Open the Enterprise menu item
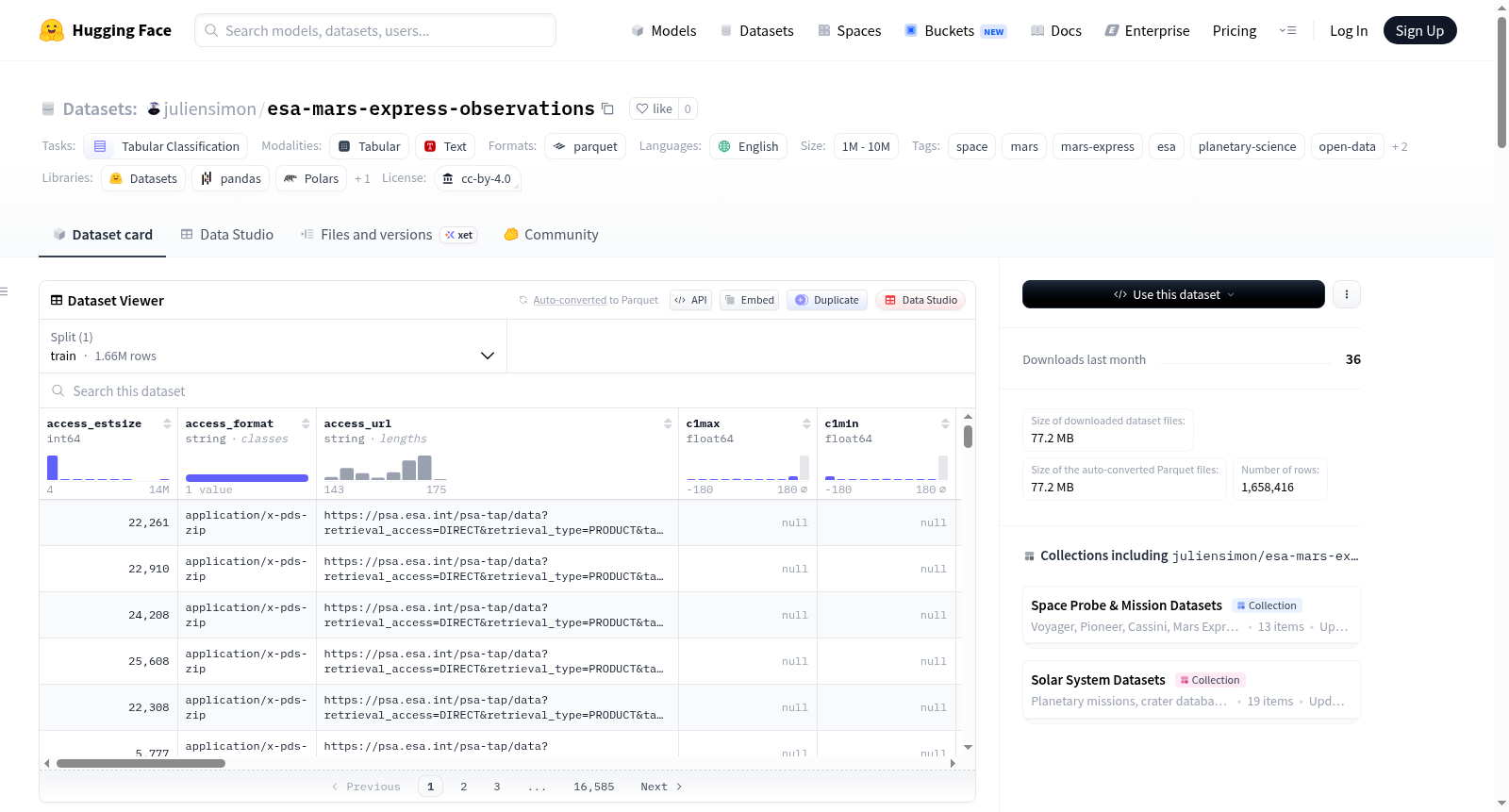This screenshot has width=1509, height=812. click(1147, 30)
